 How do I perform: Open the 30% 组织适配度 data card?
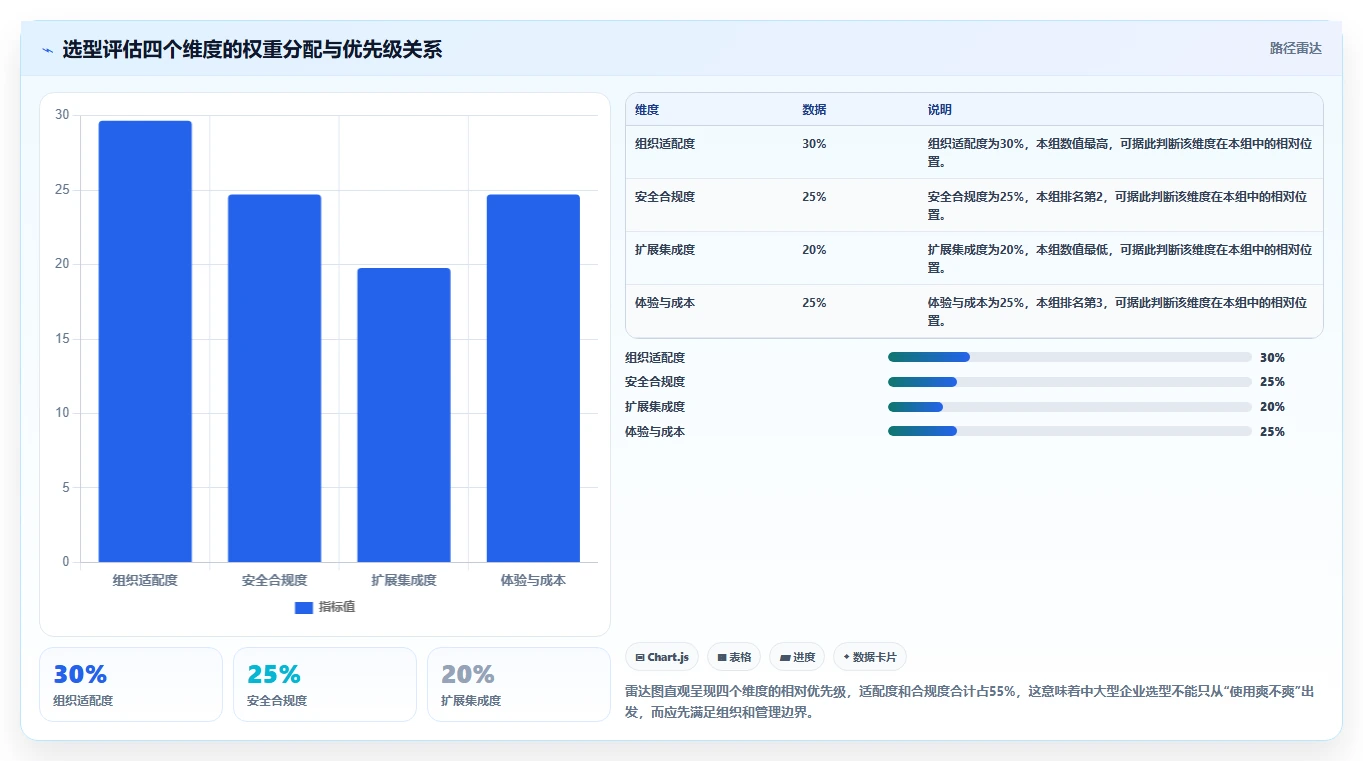(x=131, y=685)
